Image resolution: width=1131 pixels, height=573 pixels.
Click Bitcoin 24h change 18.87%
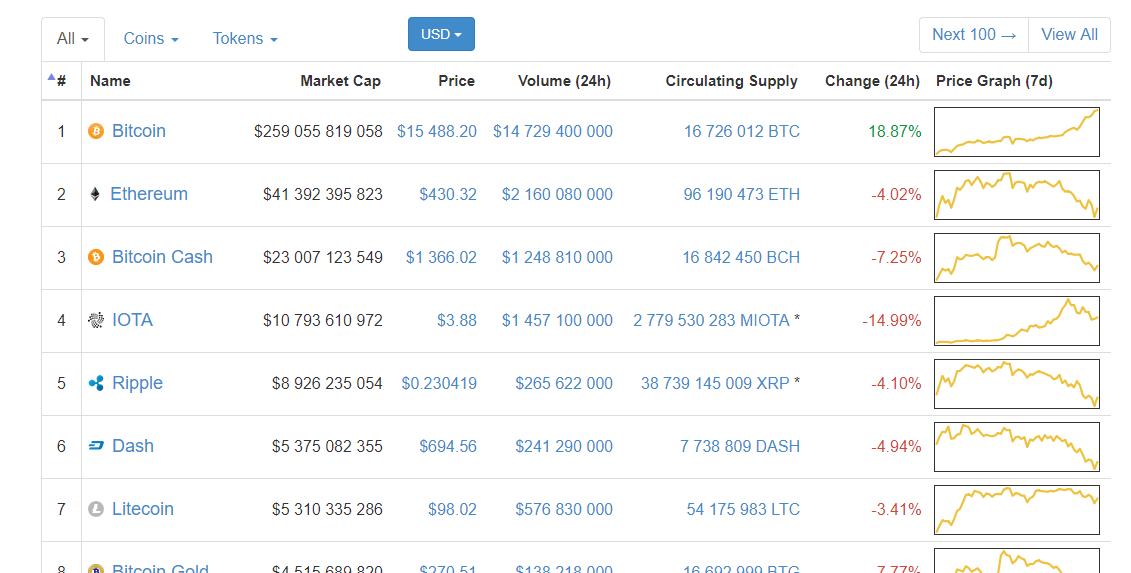tap(894, 131)
